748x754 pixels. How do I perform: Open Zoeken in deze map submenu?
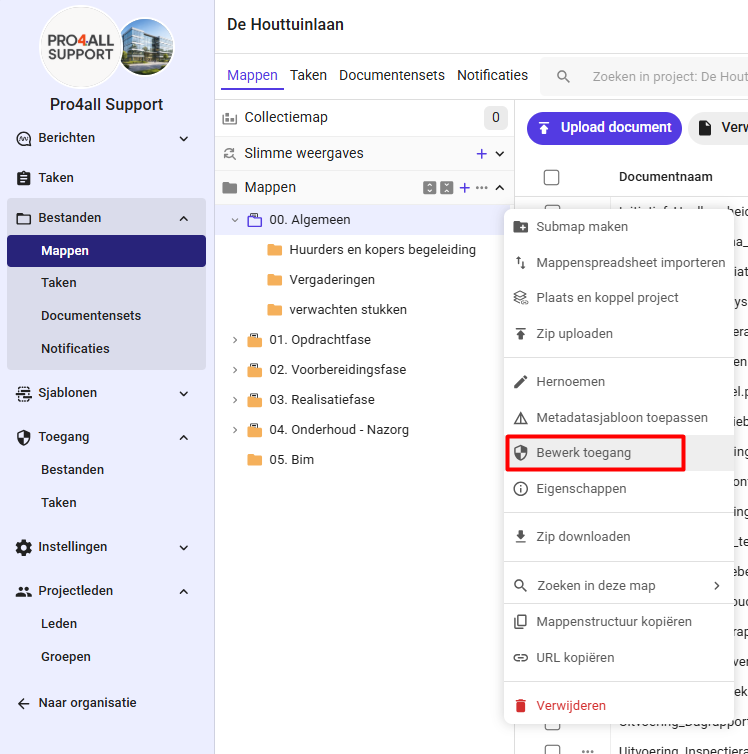619,586
